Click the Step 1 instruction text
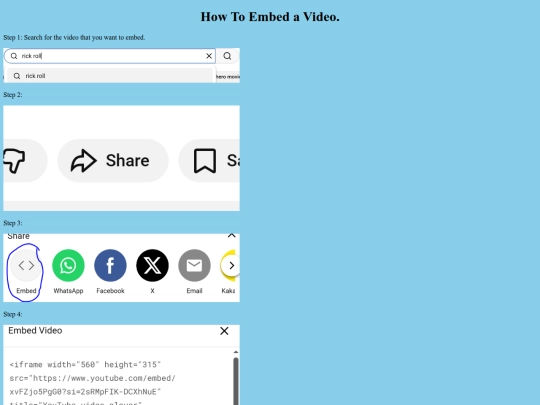540x405 pixels. [74, 37]
